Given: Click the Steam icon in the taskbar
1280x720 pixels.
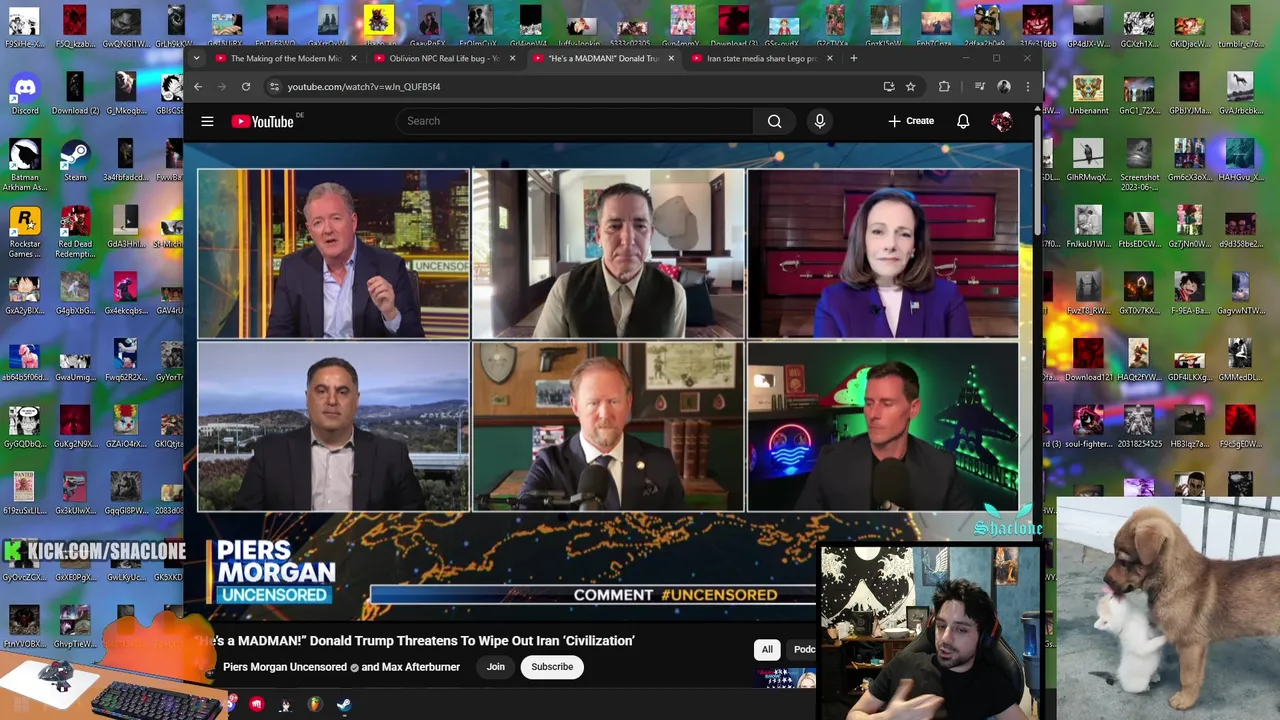Looking at the screenshot, I should [x=343, y=705].
